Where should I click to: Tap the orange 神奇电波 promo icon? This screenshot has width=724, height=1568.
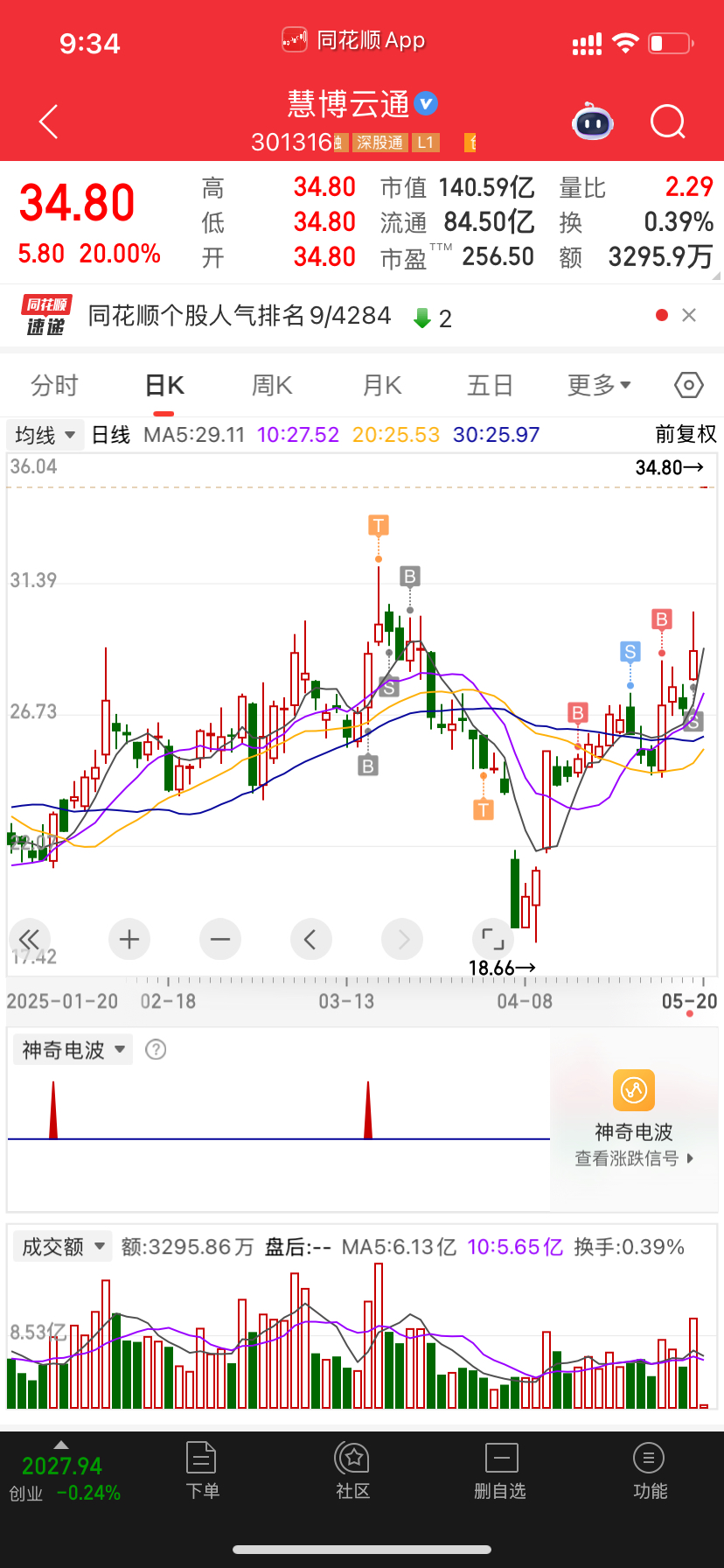coord(634,1090)
